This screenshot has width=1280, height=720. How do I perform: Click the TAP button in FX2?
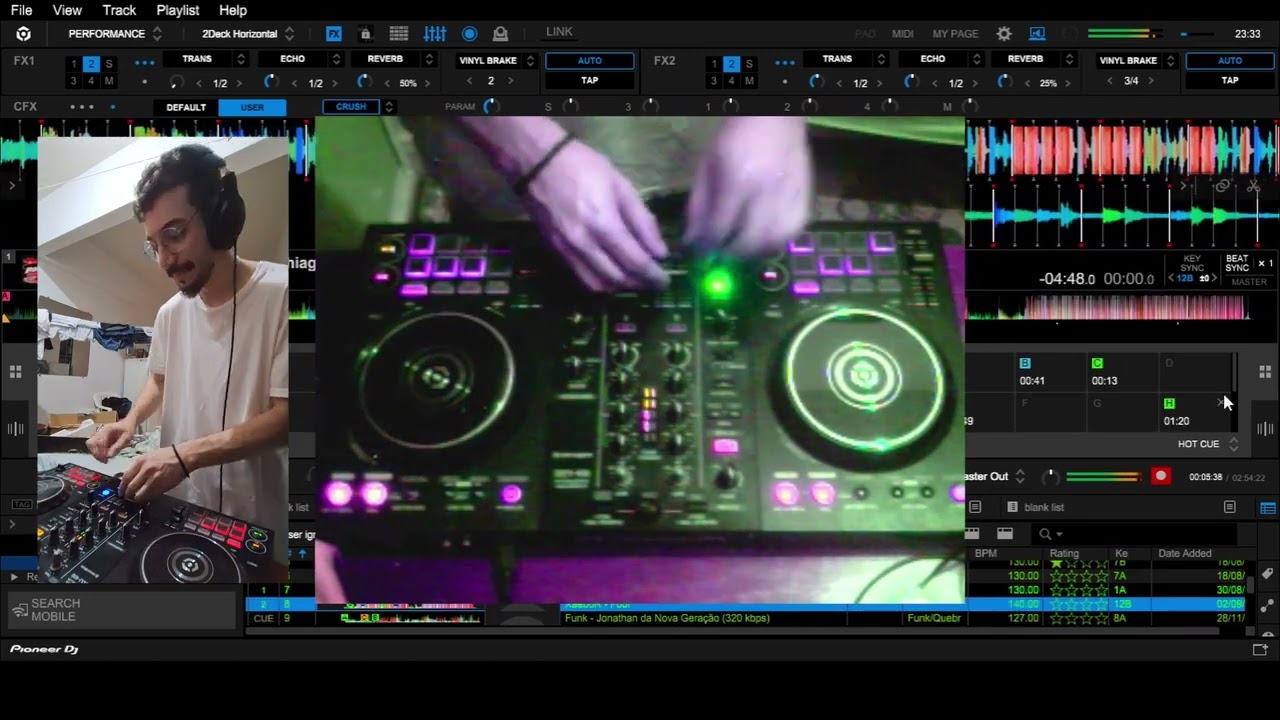pyautogui.click(x=1230, y=81)
